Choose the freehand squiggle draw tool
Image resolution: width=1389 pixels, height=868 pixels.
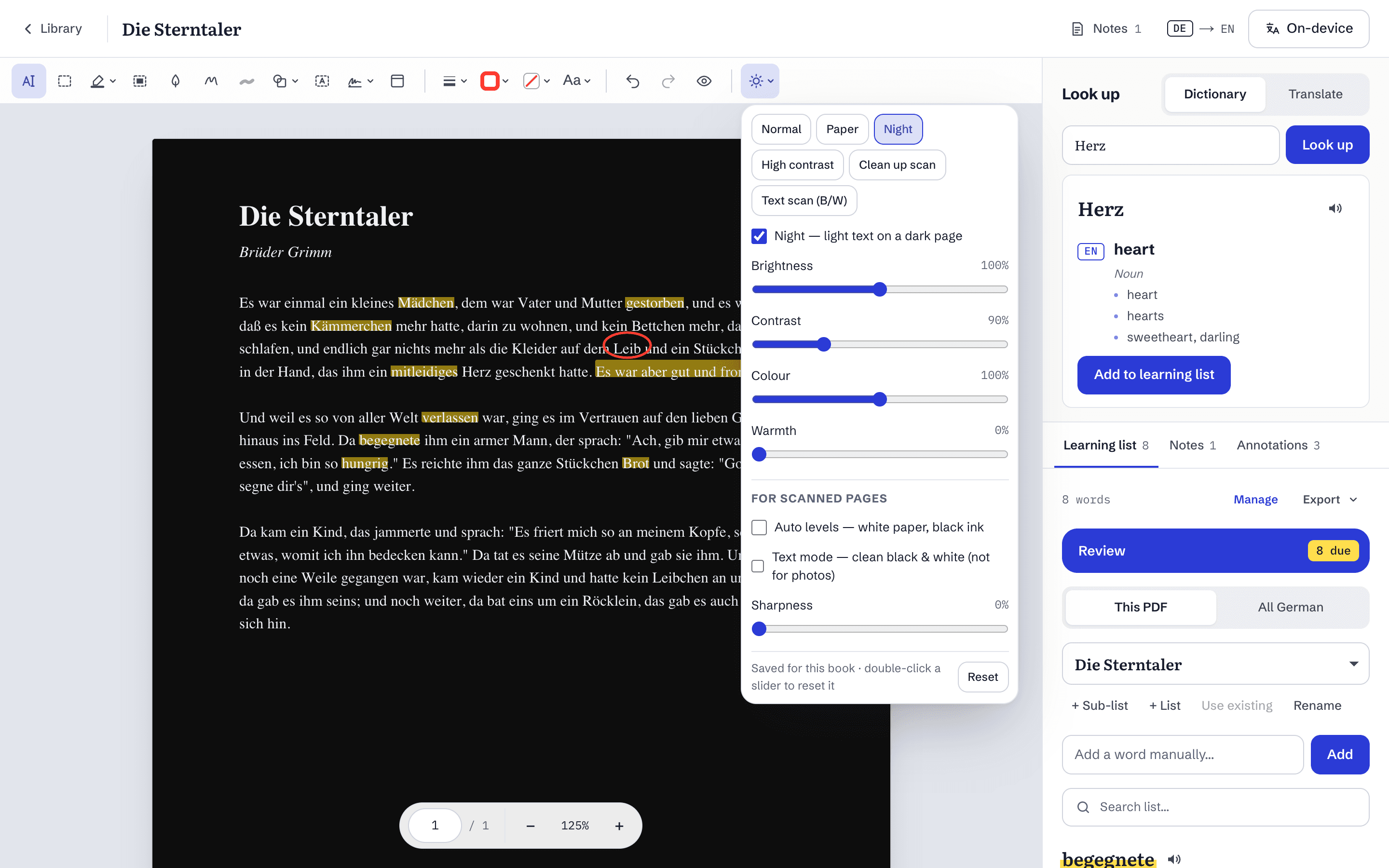(x=211, y=81)
